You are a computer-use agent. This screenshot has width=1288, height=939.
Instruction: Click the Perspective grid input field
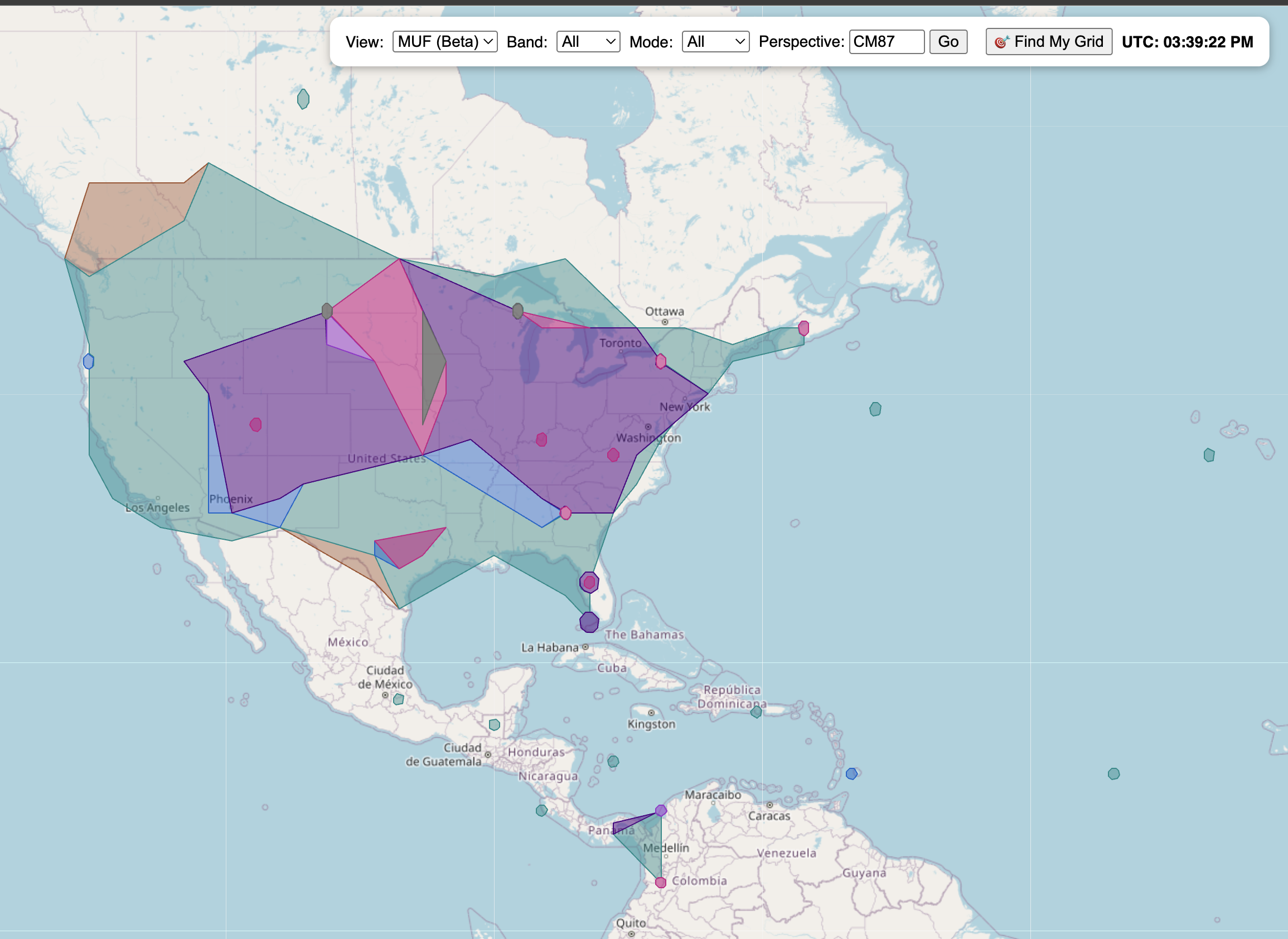[x=885, y=41]
